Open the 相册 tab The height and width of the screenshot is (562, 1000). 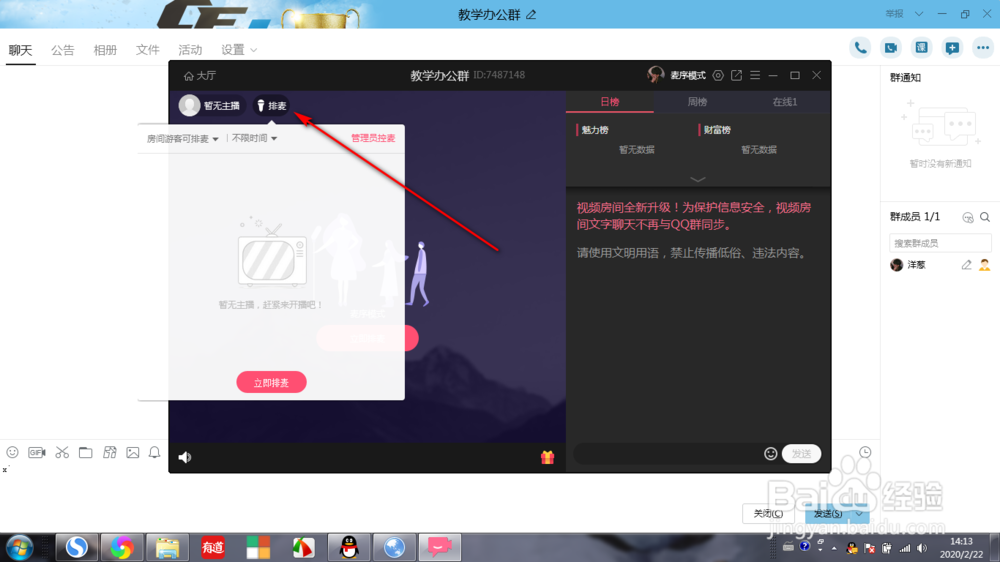tap(105, 50)
